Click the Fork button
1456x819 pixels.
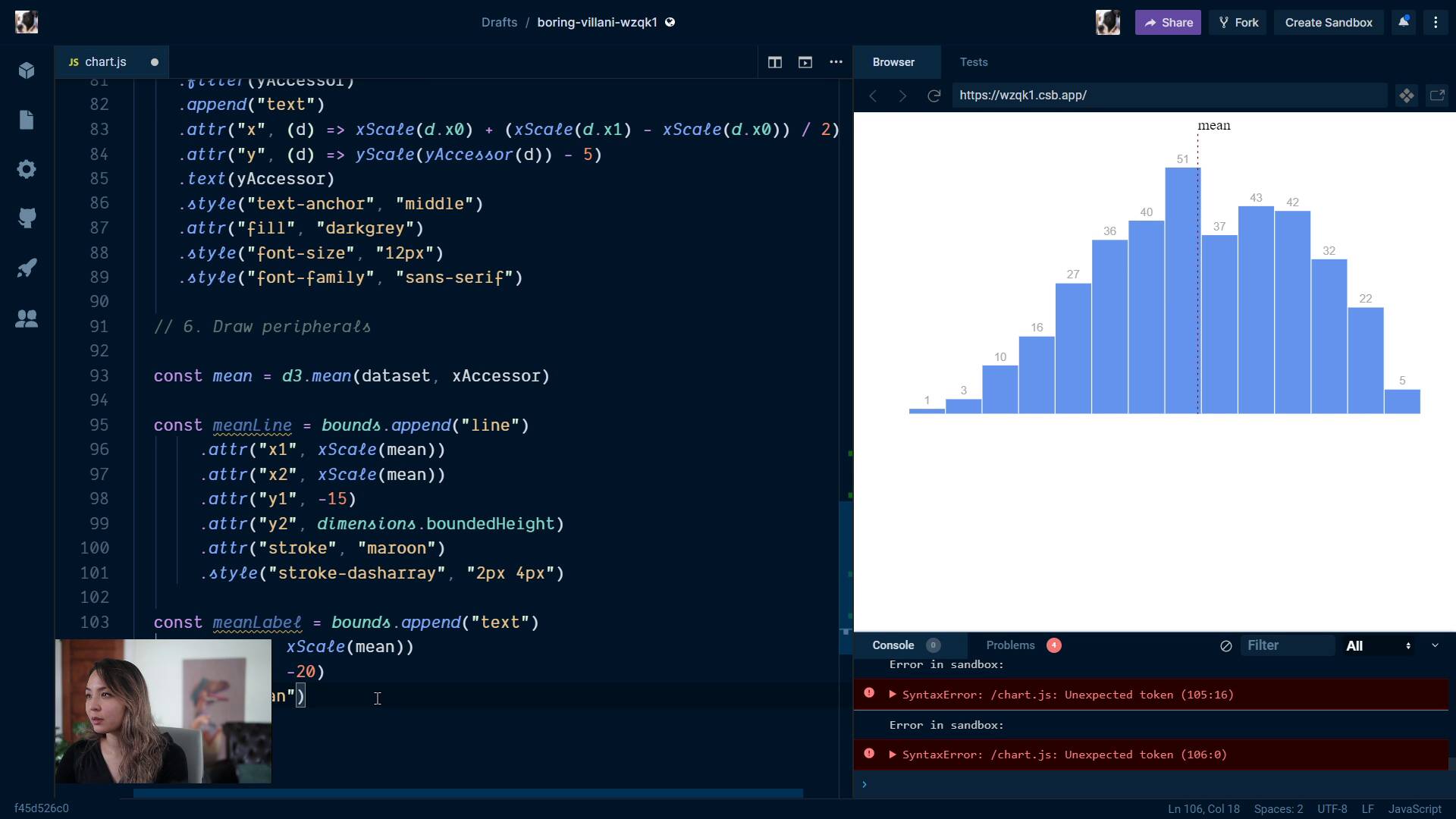pos(1238,23)
